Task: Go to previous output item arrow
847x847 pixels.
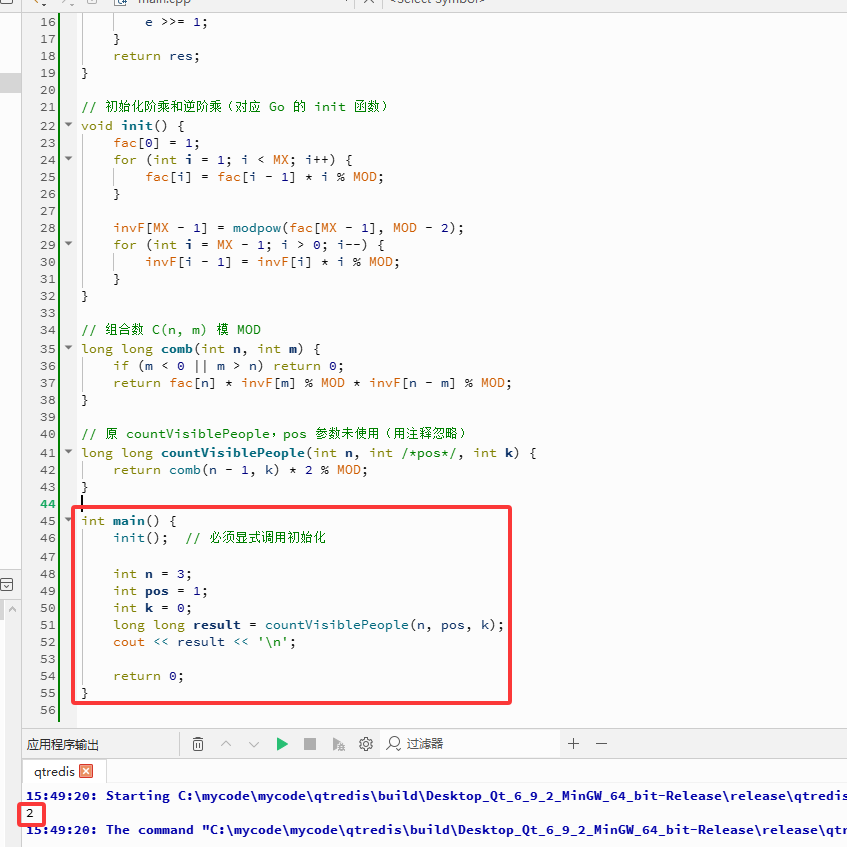Action: pyautogui.click(x=226, y=744)
